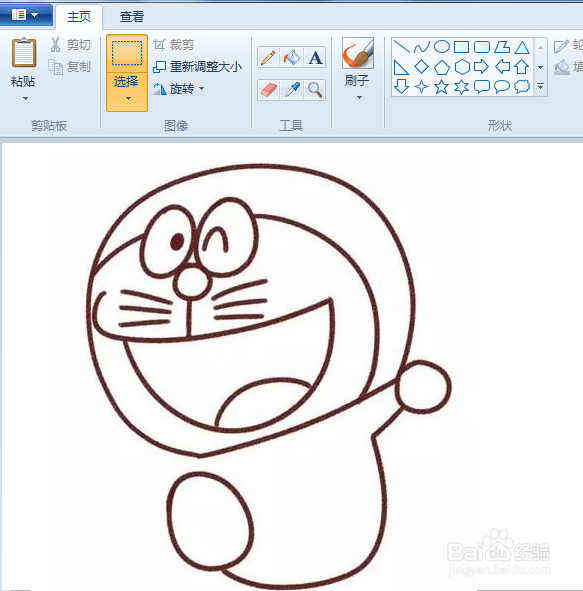Expand the full shapes gallery list

[540, 87]
